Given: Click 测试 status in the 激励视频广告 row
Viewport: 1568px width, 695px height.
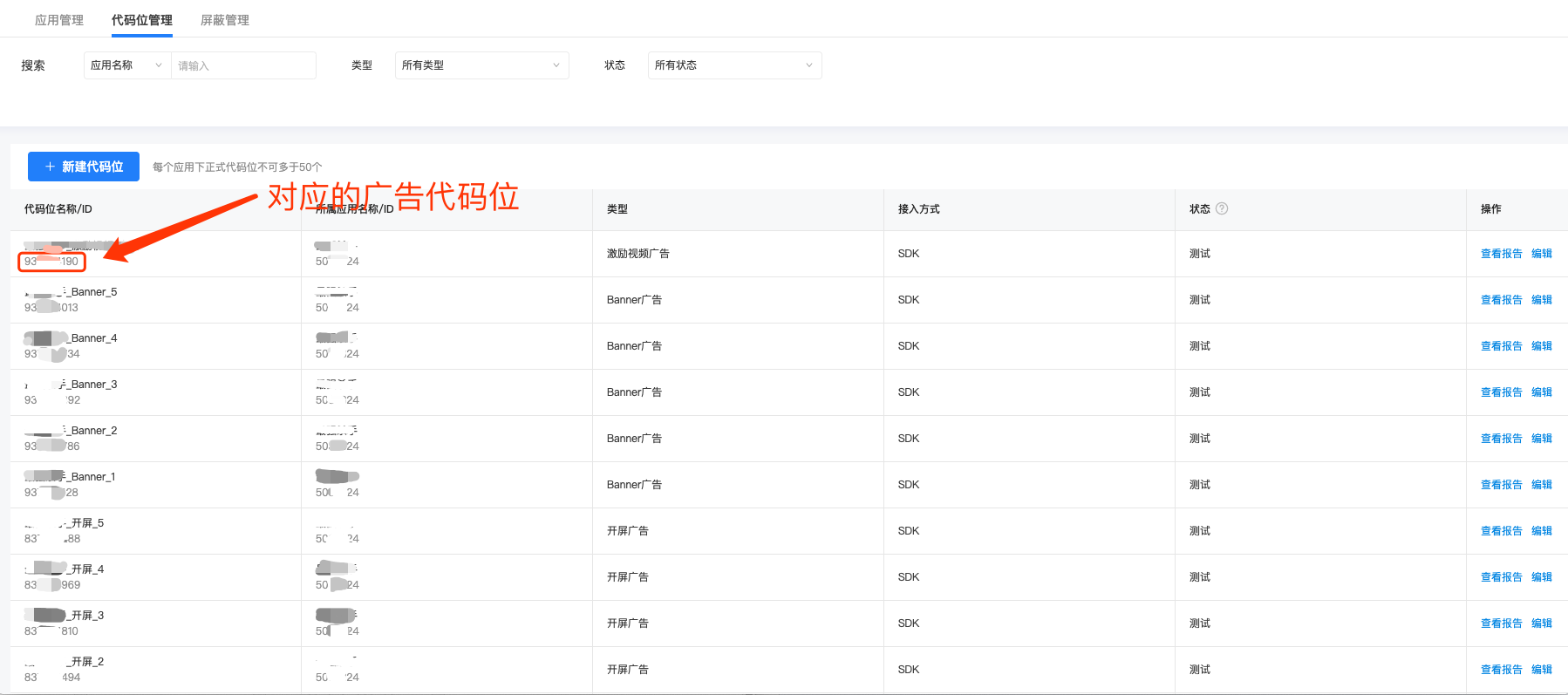Looking at the screenshot, I should 1200,254.
